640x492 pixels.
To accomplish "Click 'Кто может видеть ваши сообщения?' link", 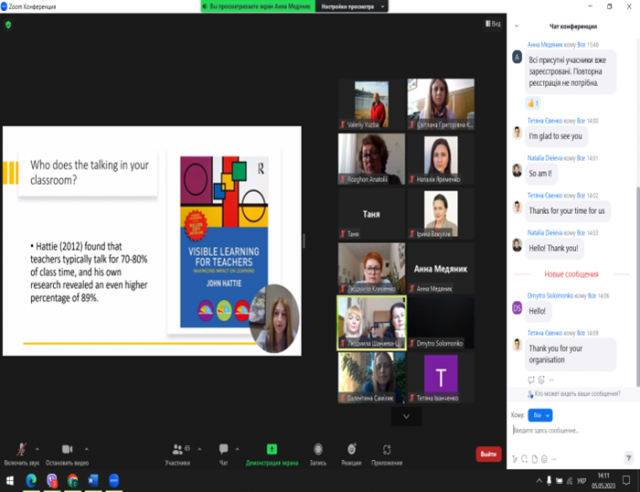I will coord(577,394).
